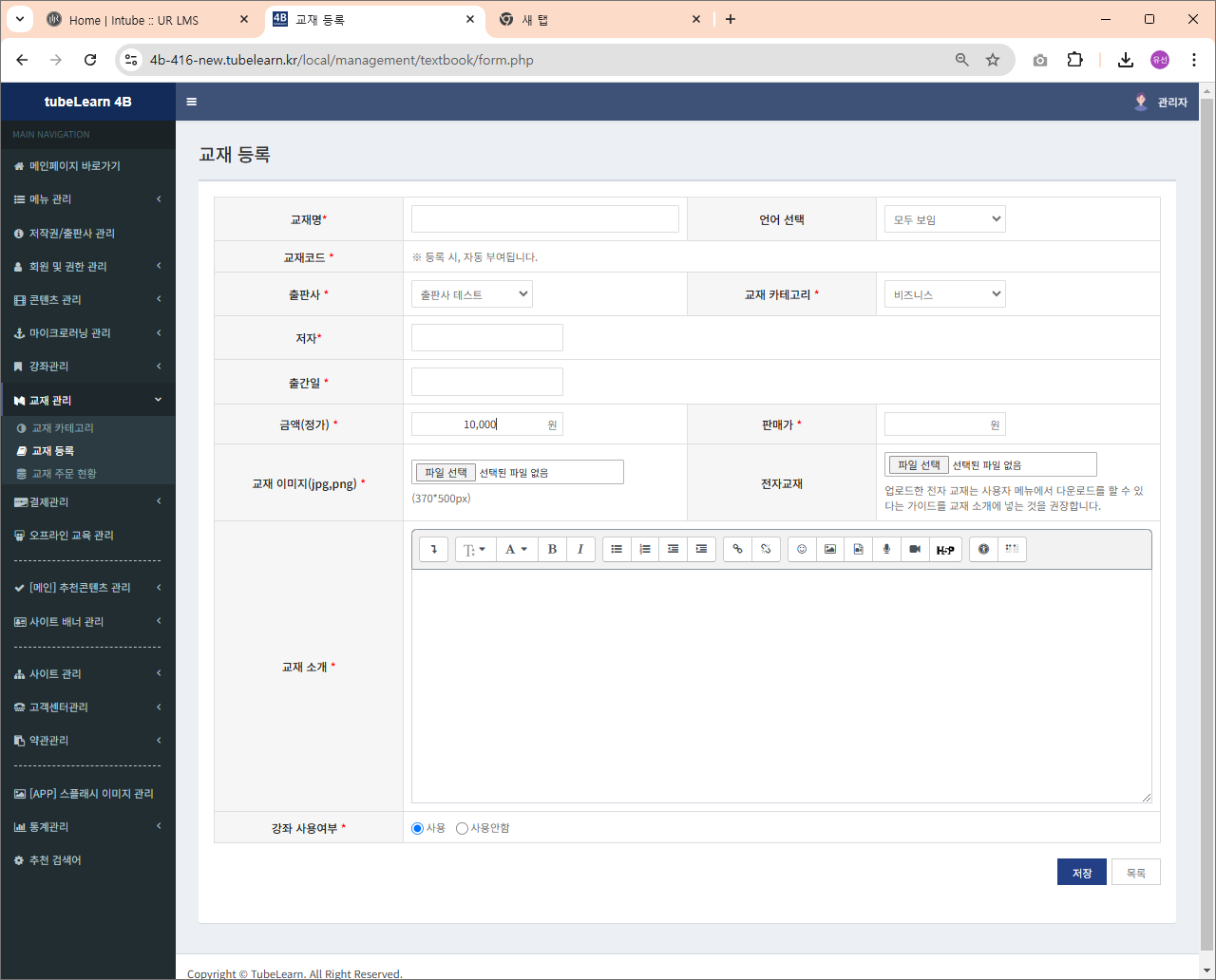Toggle the sidebar with the hamburger icon
The image size is (1216, 980).
coord(192,102)
